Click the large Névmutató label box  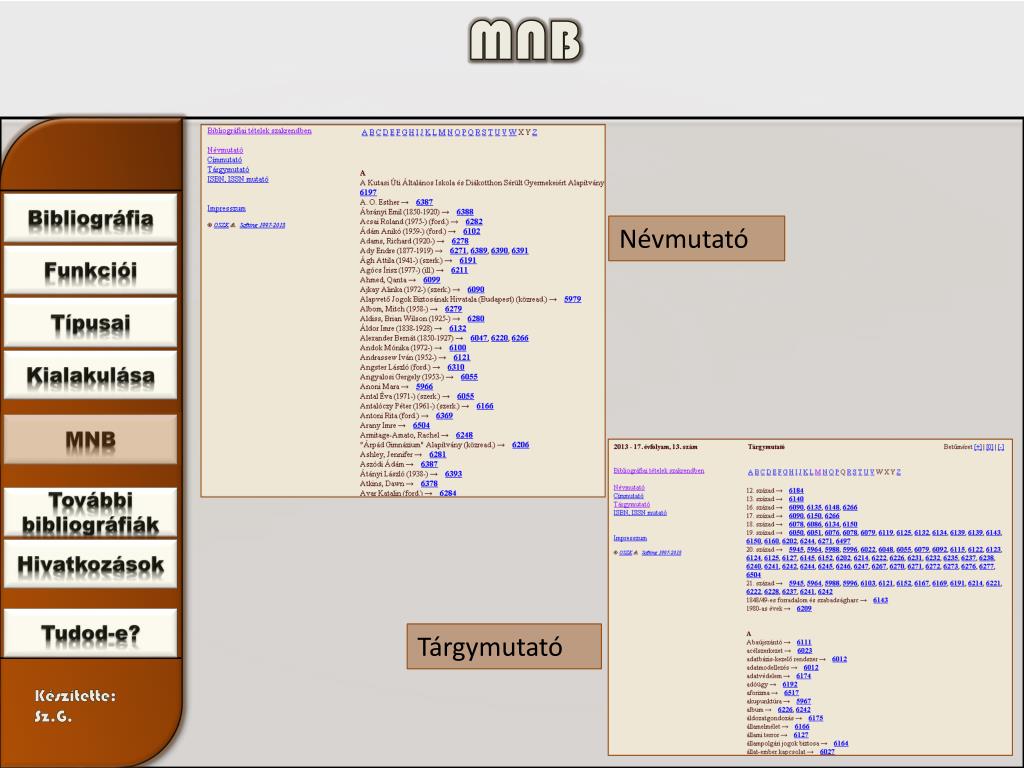696,238
